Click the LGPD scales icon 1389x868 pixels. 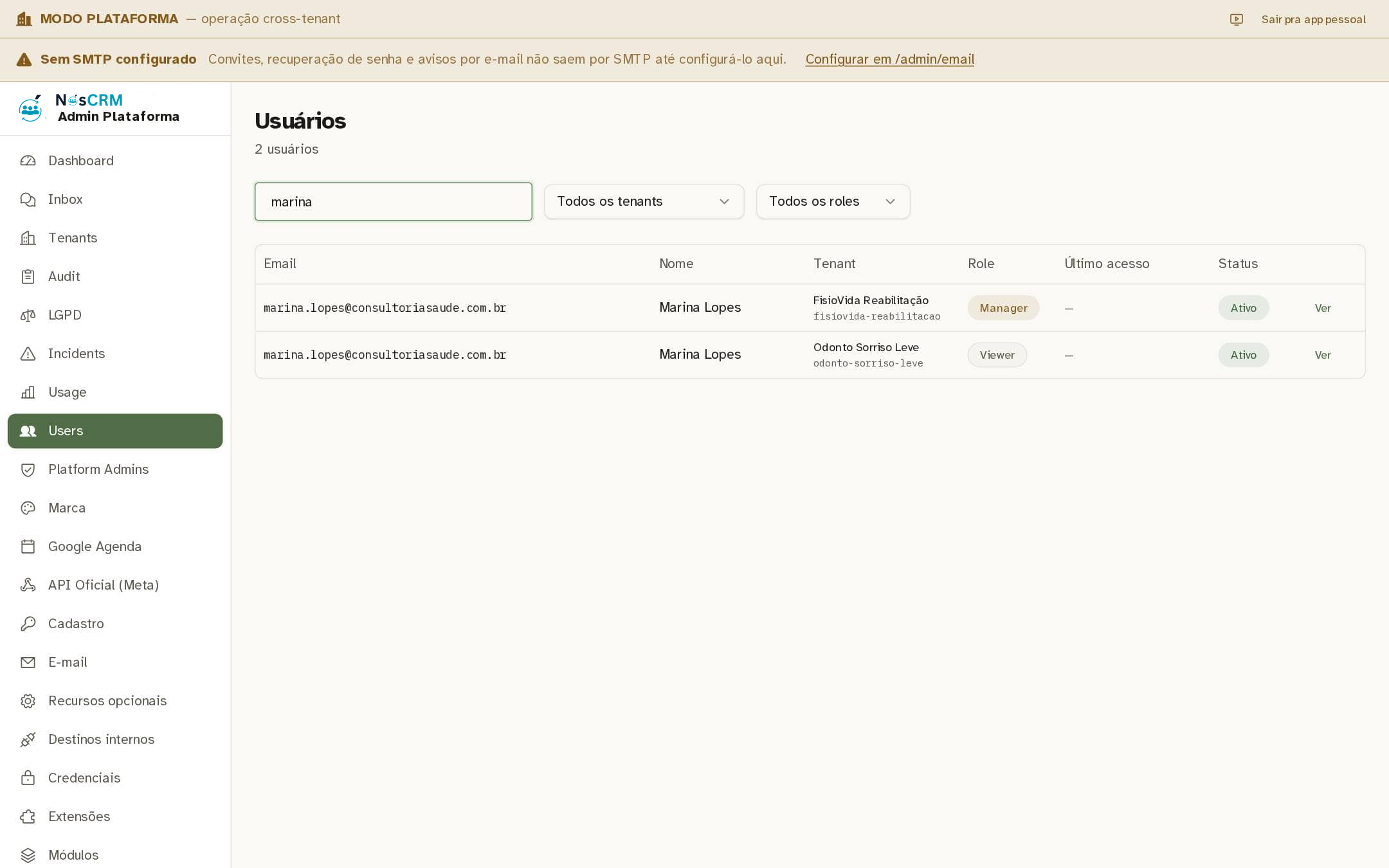28,315
